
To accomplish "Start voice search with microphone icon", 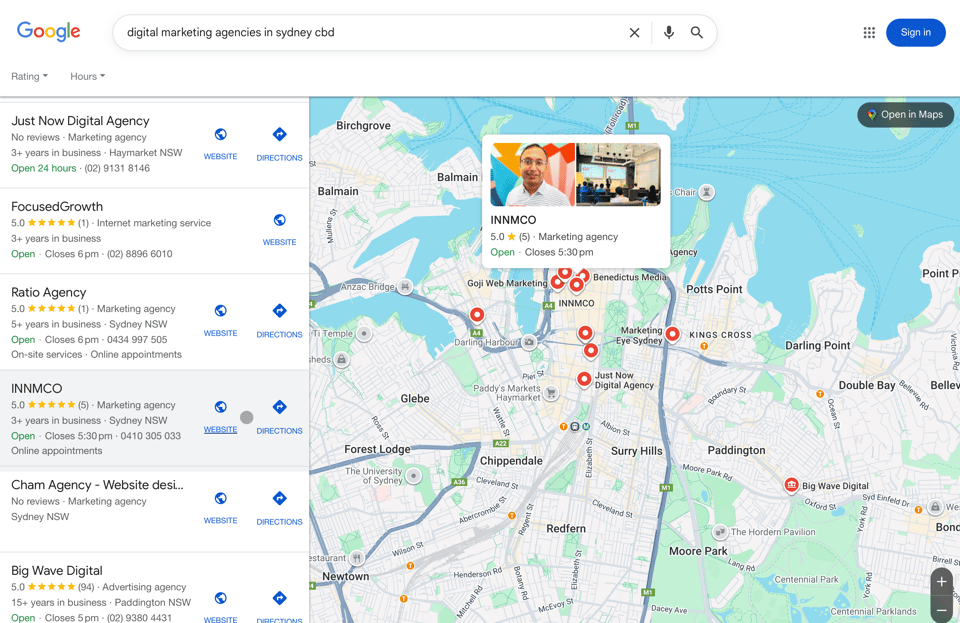I will pyautogui.click(x=669, y=32).
